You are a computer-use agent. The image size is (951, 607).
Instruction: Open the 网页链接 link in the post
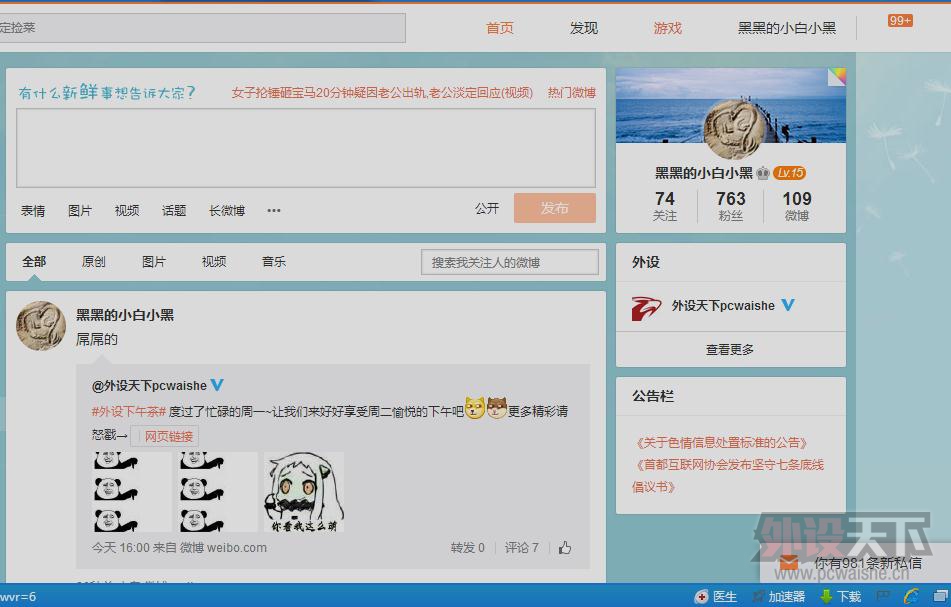(x=164, y=436)
